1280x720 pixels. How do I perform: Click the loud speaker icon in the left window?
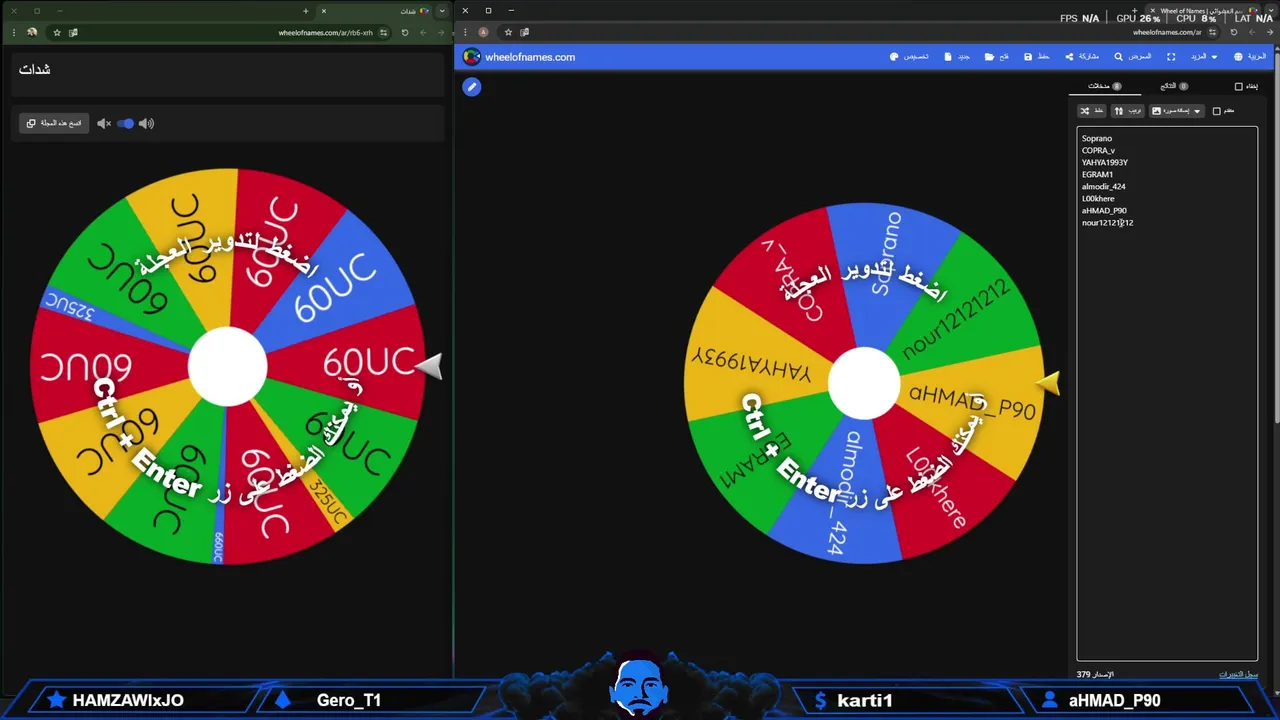(x=147, y=124)
